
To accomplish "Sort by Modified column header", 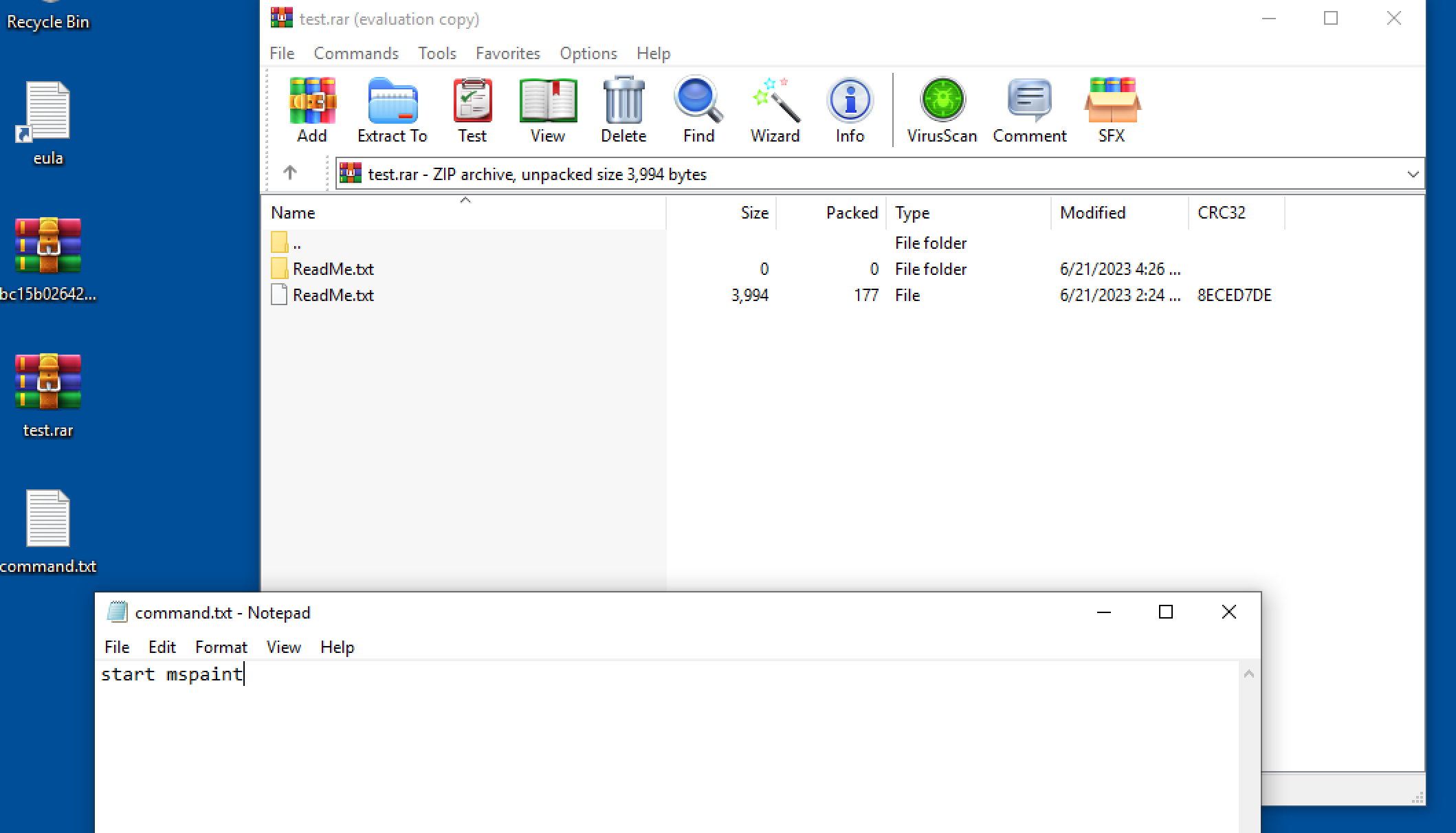I will tap(1120, 212).
